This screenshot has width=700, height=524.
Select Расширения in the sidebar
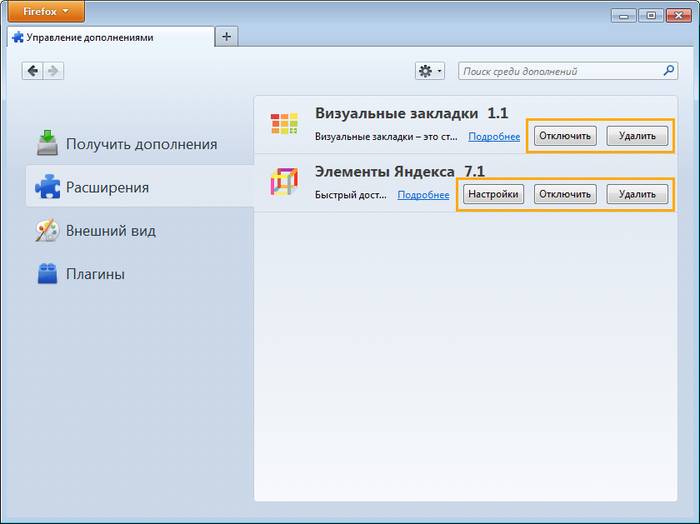tap(107, 187)
